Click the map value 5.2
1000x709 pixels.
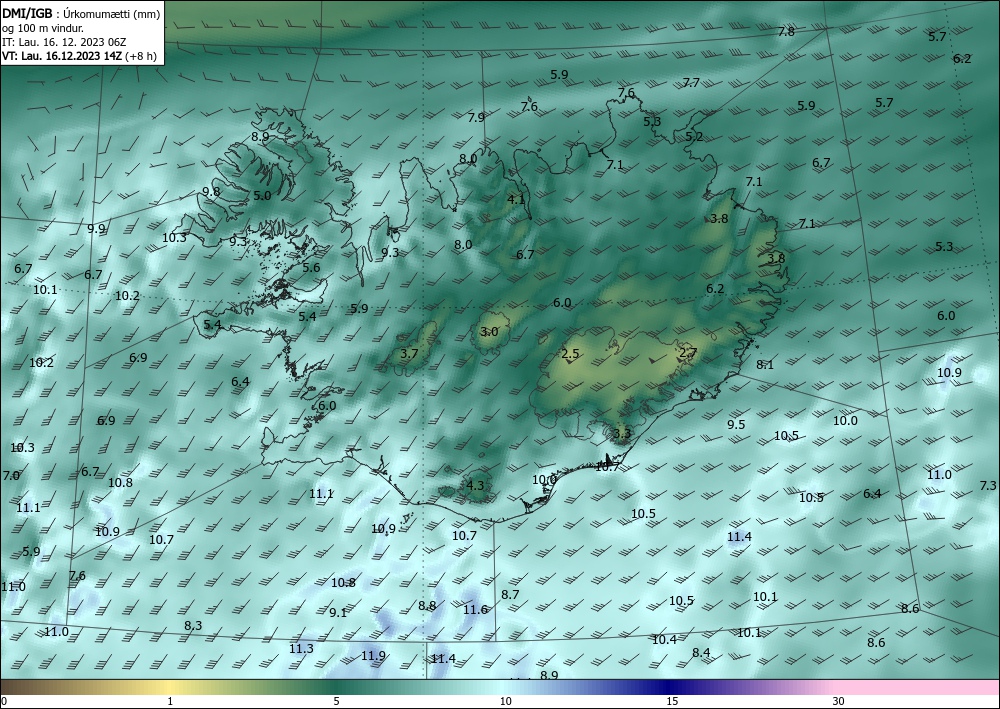[x=694, y=136]
